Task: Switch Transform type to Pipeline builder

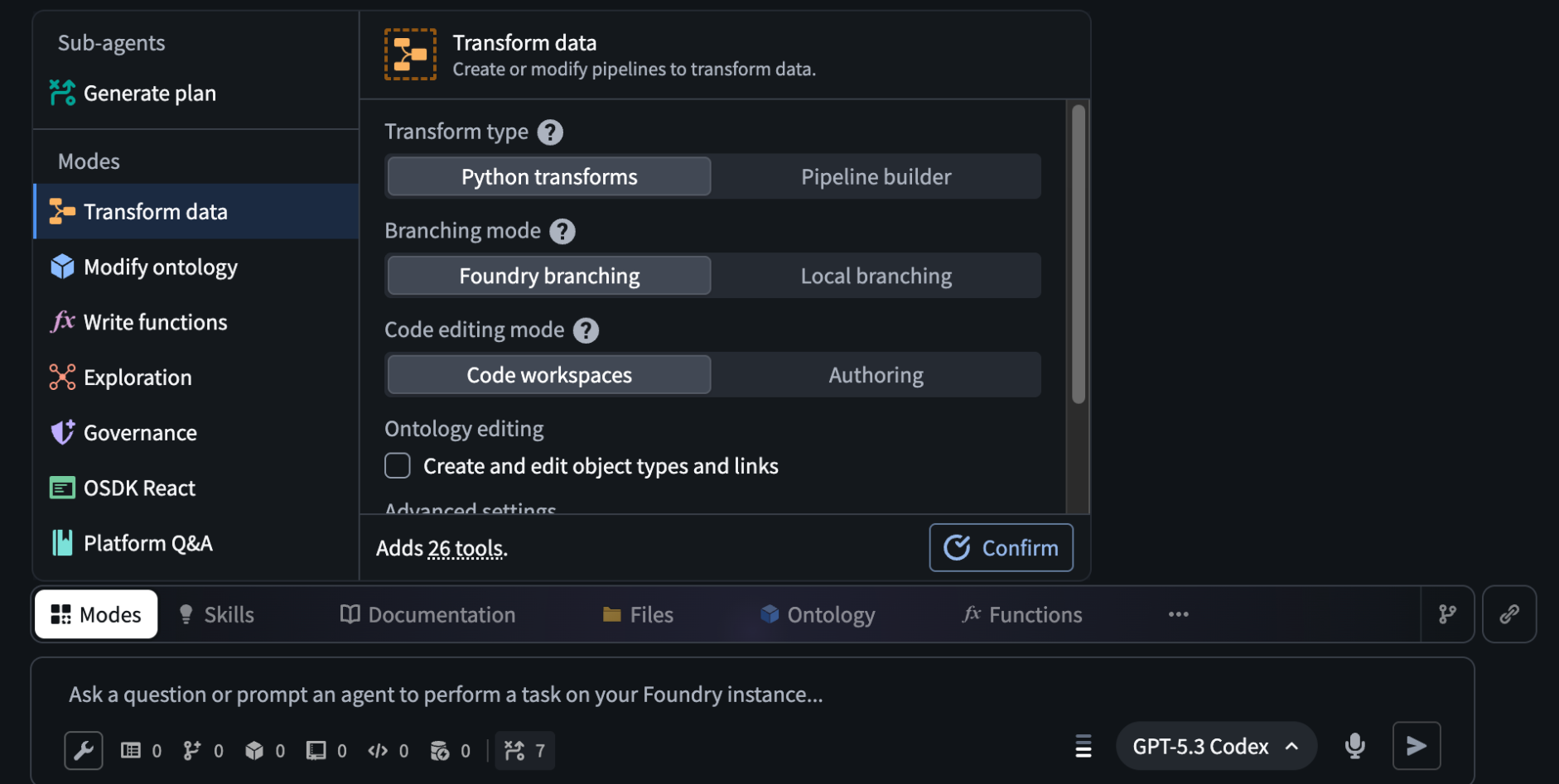Action: (x=876, y=176)
